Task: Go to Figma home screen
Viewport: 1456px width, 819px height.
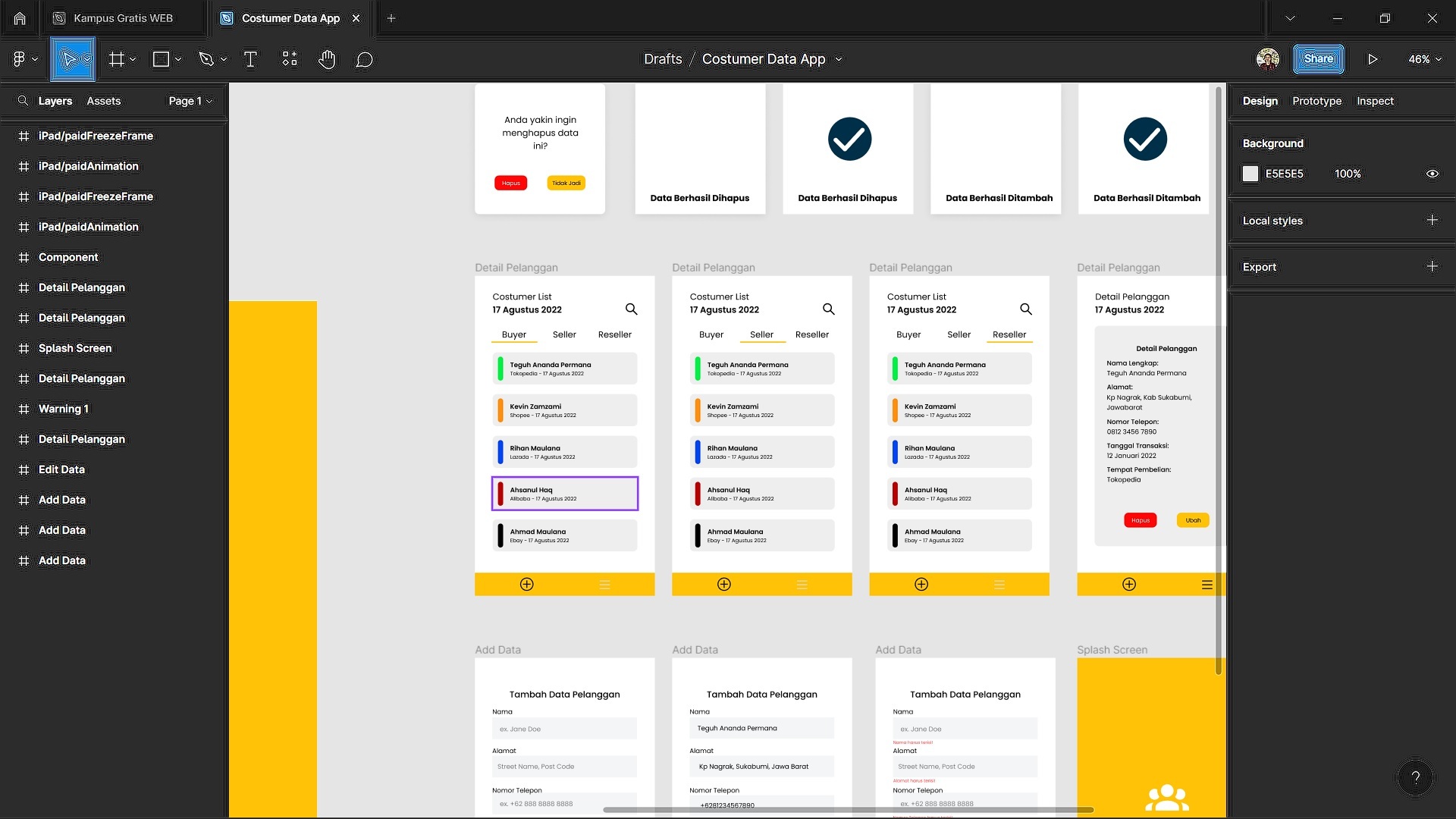Action: pyautogui.click(x=20, y=18)
